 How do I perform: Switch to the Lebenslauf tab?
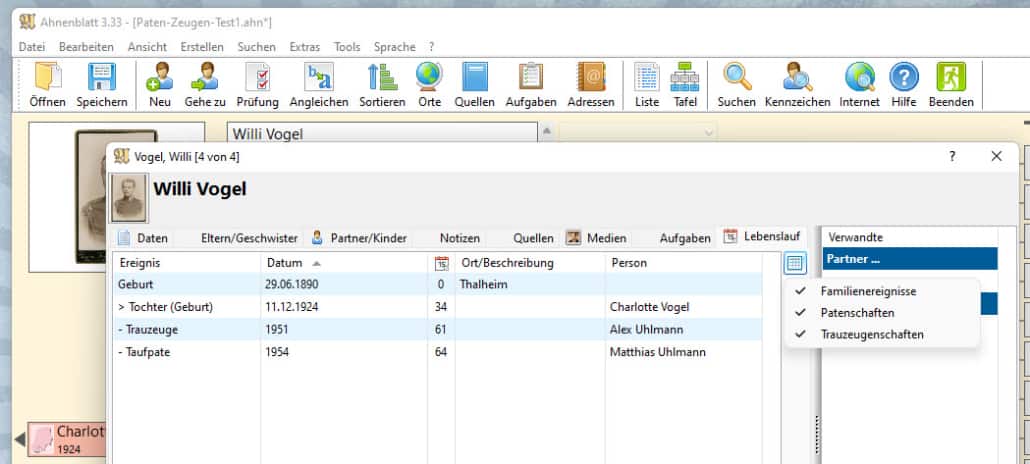pyautogui.click(x=762, y=237)
